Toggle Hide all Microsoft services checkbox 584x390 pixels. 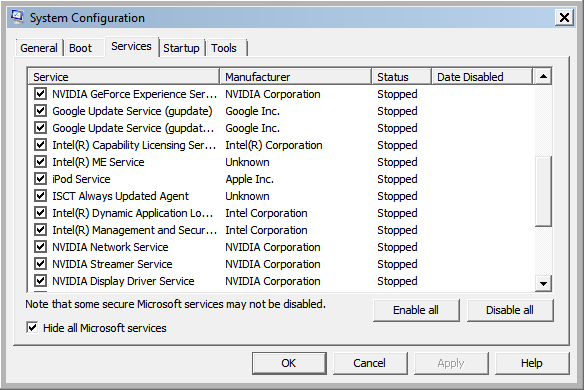(x=32, y=328)
